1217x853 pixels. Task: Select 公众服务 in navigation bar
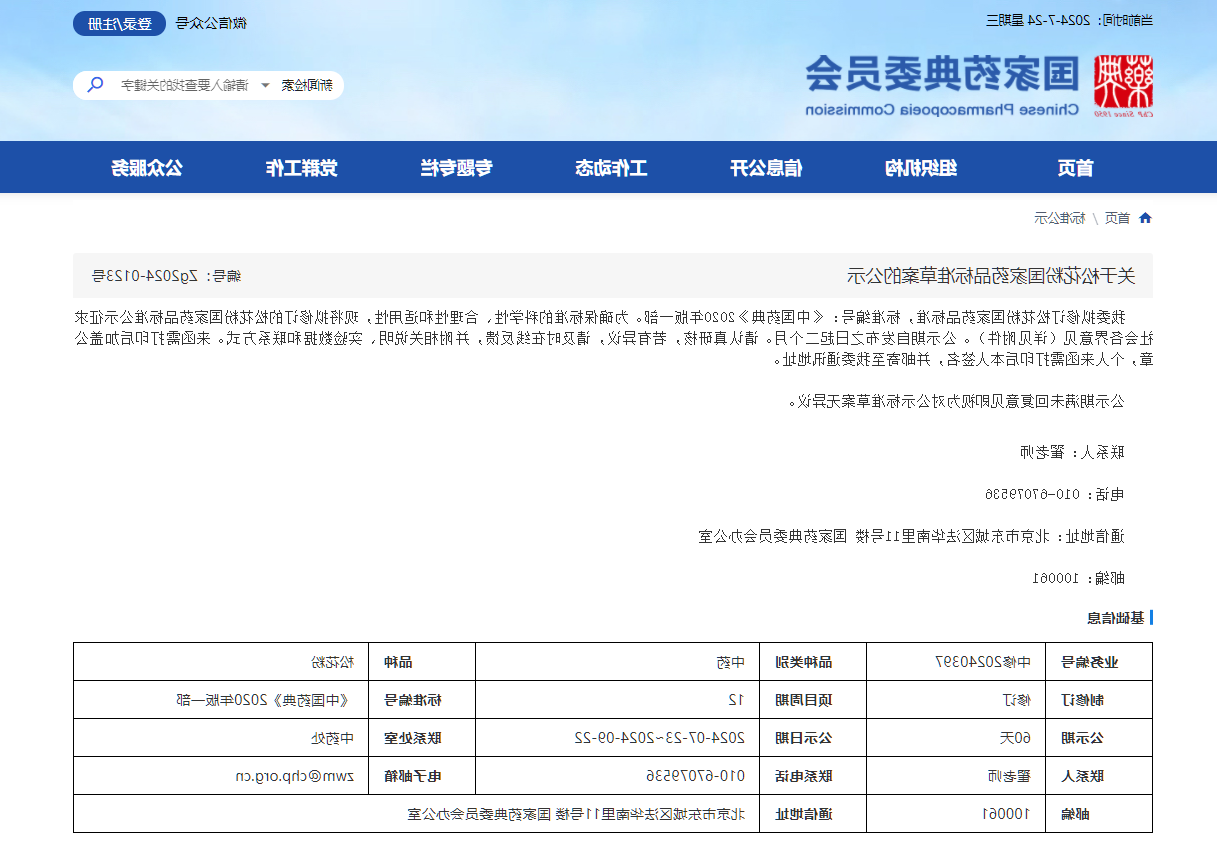click(146, 167)
